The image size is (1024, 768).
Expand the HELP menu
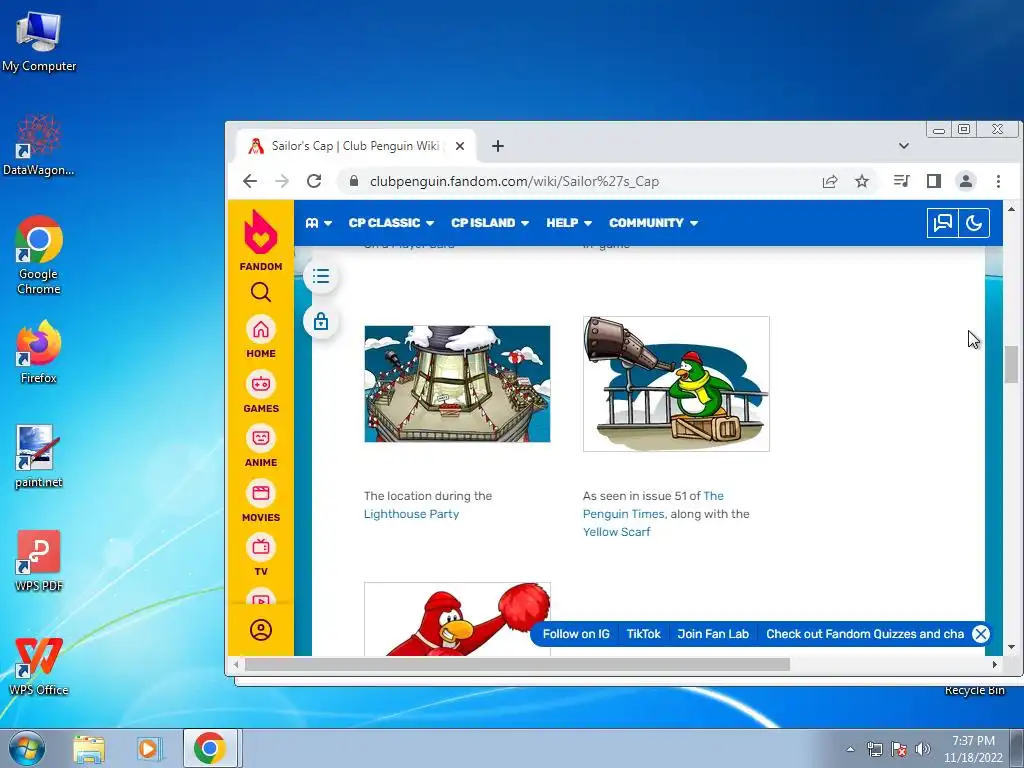[x=569, y=223]
